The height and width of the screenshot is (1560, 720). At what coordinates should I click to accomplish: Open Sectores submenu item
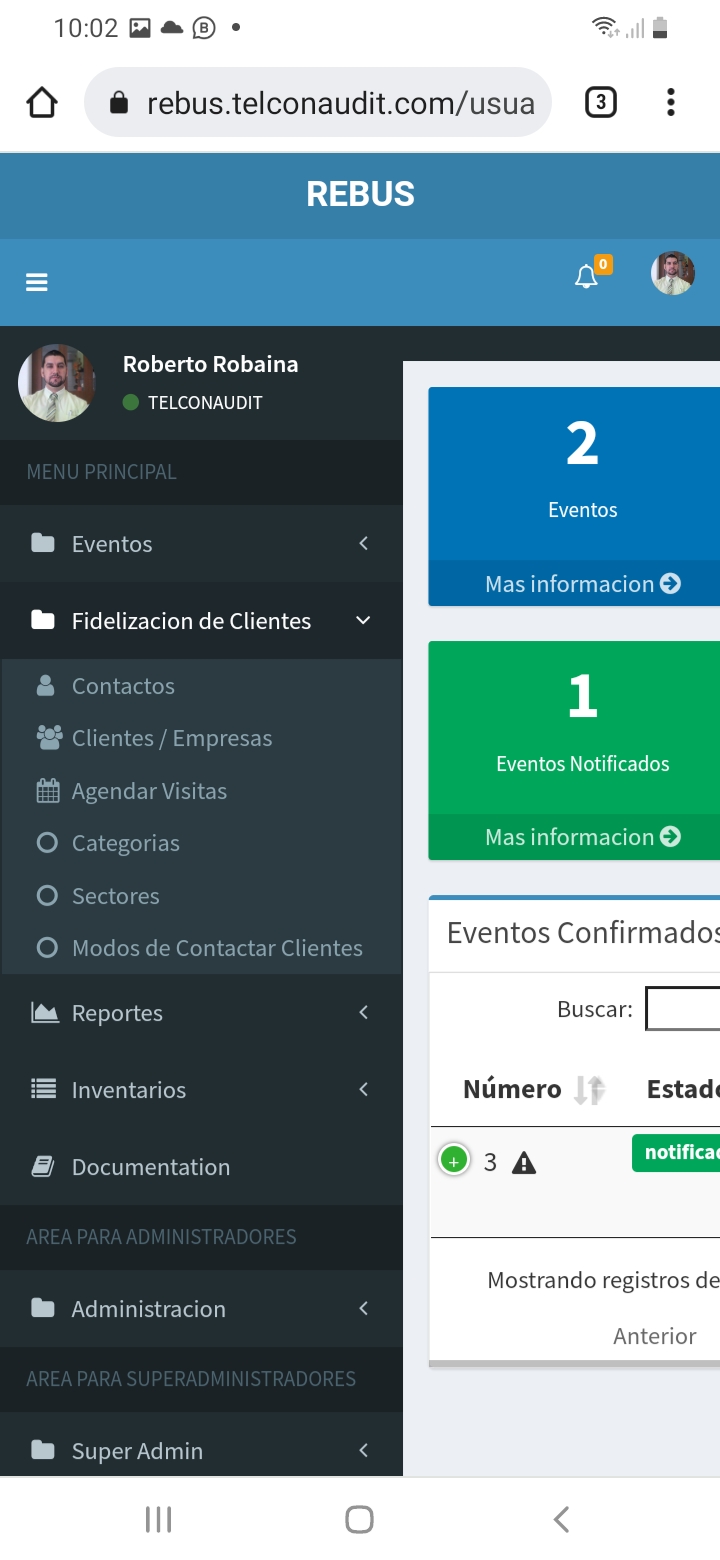pyautogui.click(x=202, y=896)
